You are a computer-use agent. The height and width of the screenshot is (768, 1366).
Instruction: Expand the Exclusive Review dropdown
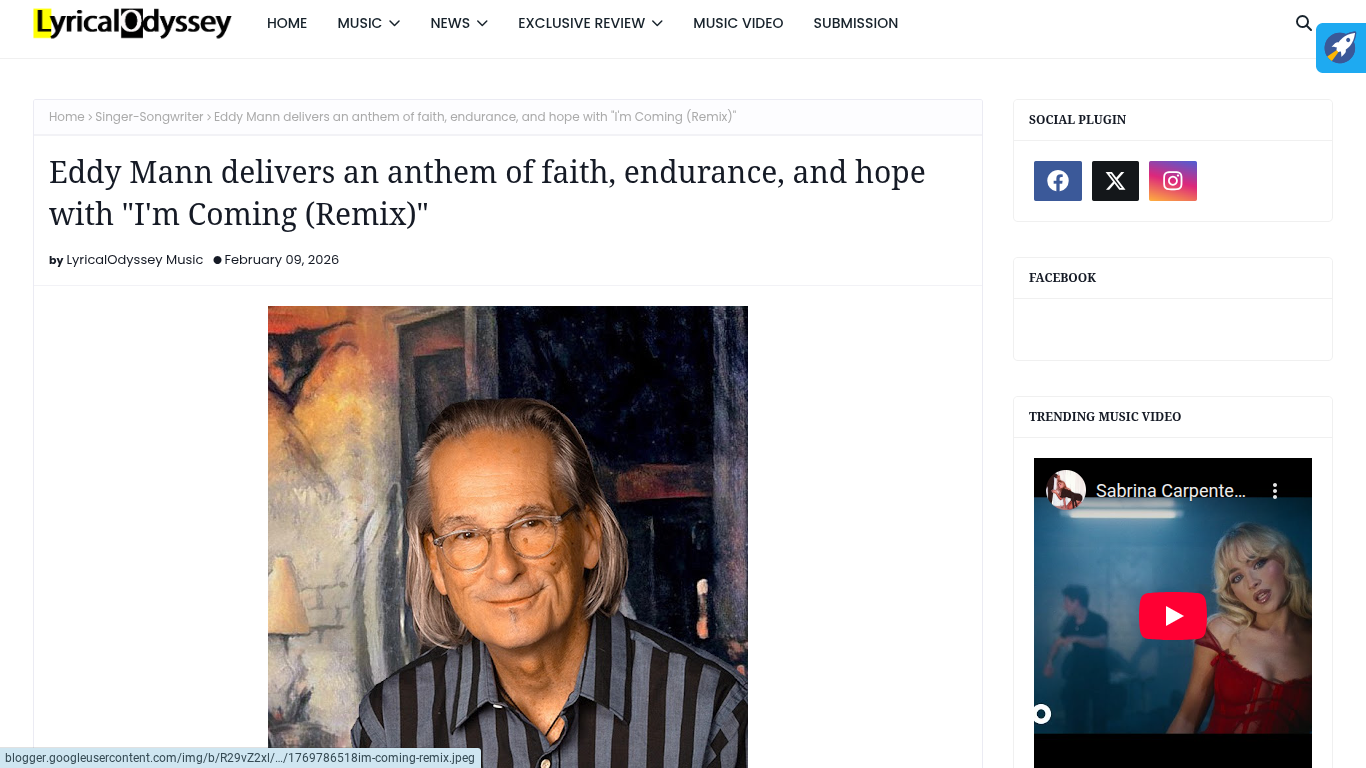590,23
